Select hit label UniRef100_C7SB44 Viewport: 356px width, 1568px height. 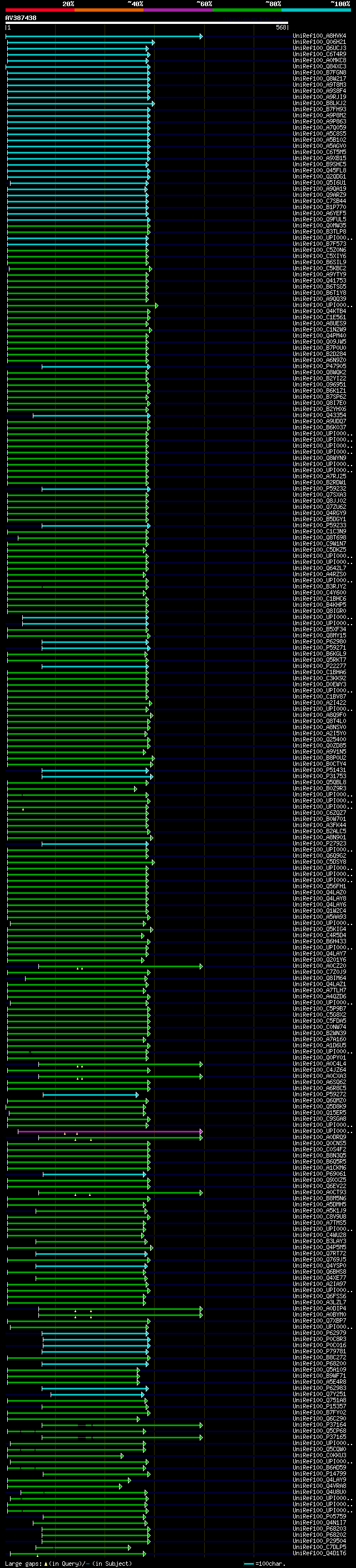(319, 201)
